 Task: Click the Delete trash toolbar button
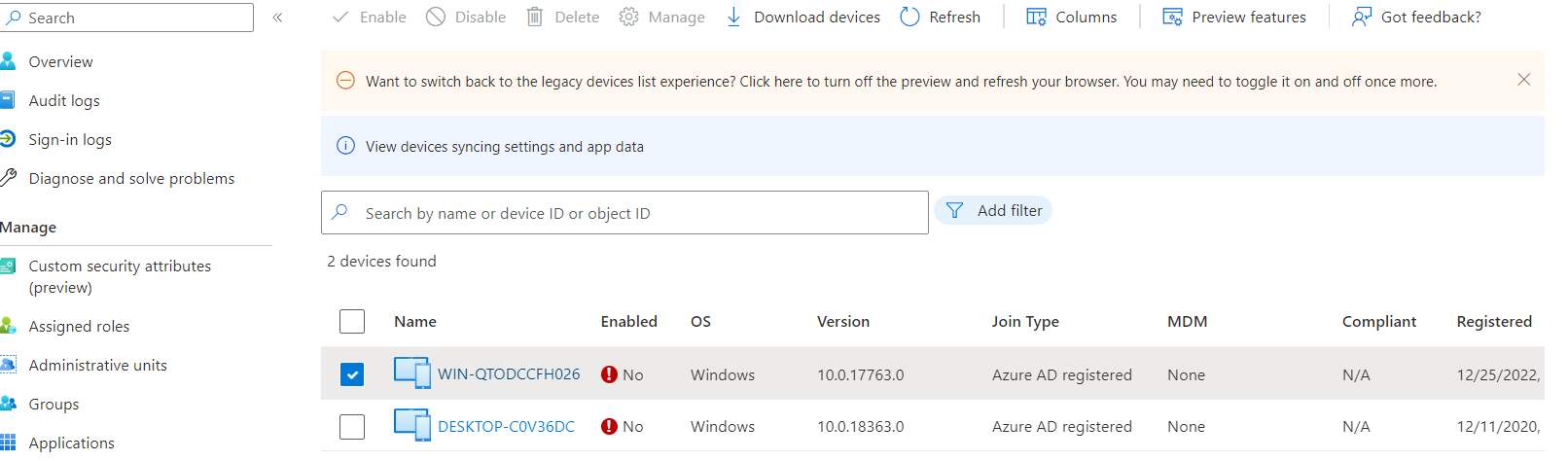coord(562,17)
